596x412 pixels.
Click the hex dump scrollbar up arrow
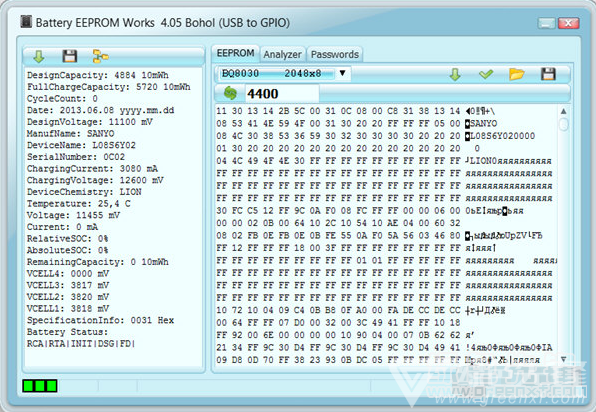564,111
